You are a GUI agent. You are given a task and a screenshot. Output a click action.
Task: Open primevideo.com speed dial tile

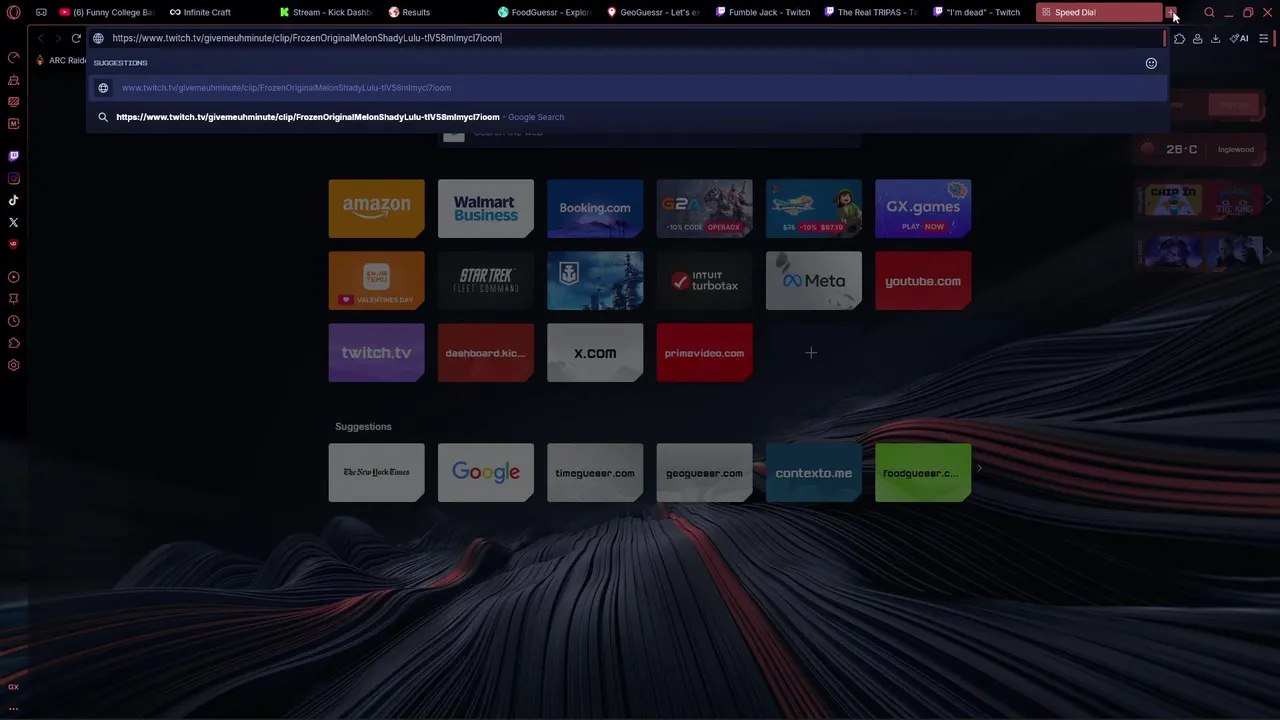click(704, 353)
